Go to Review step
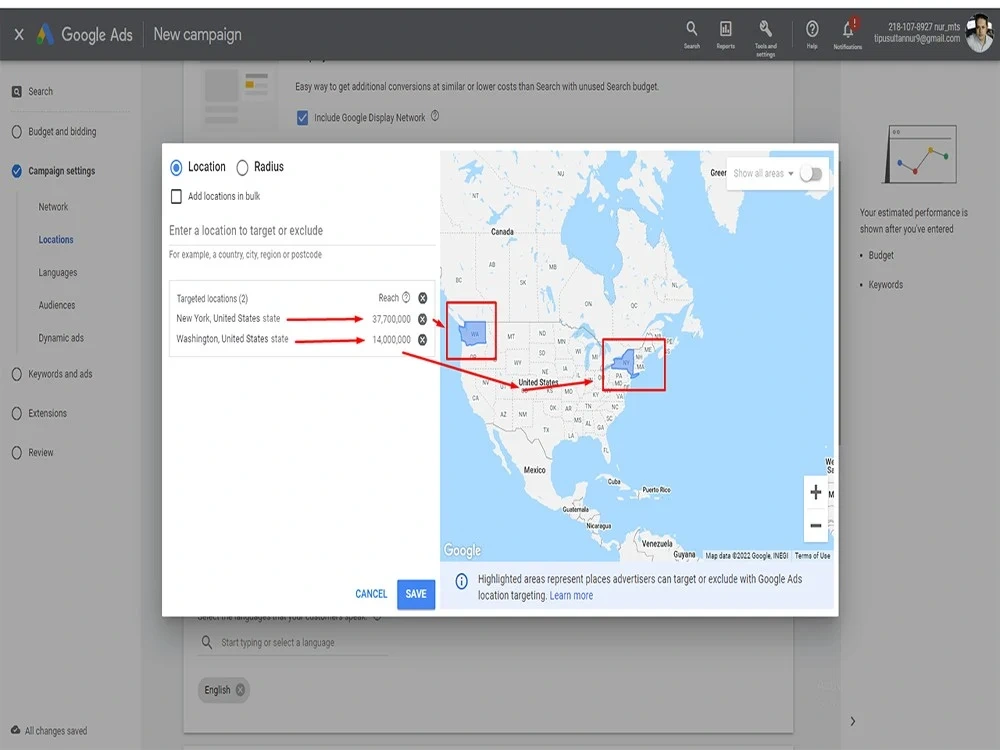The width and height of the screenshot is (1000, 750). pyautogui.click(x=40, y=453)
